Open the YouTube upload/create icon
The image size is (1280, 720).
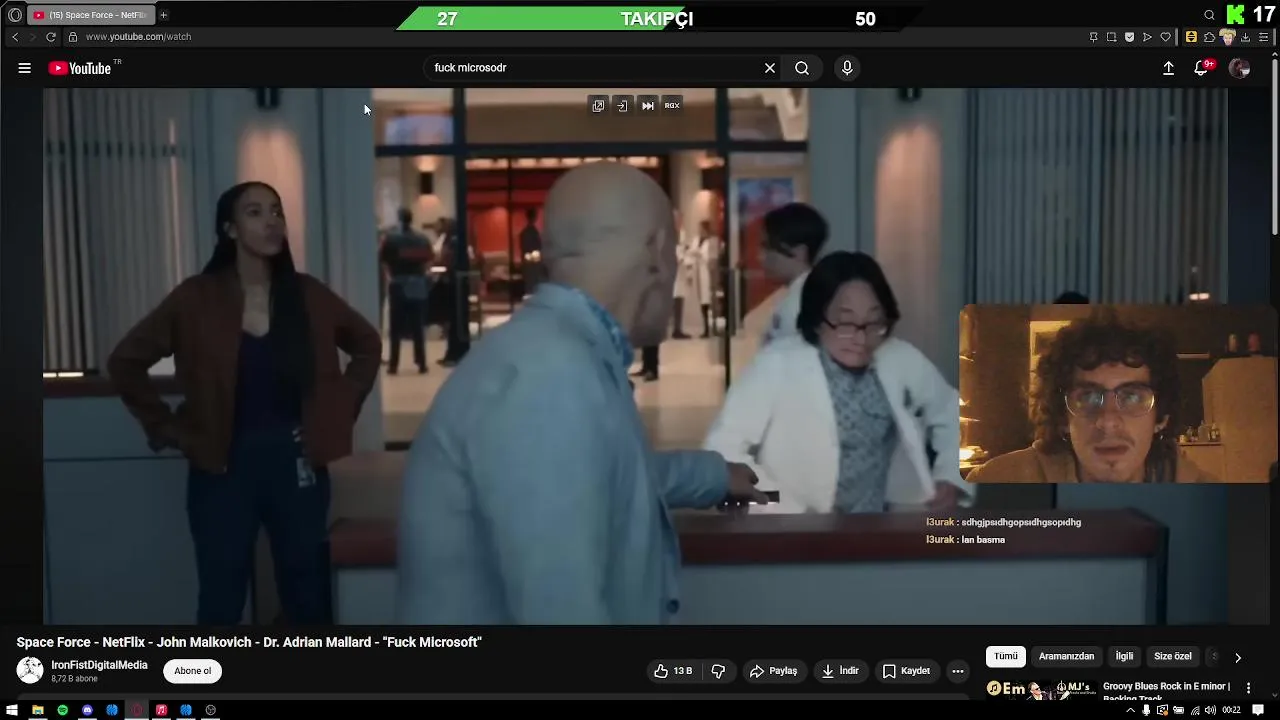[1168, 68]
